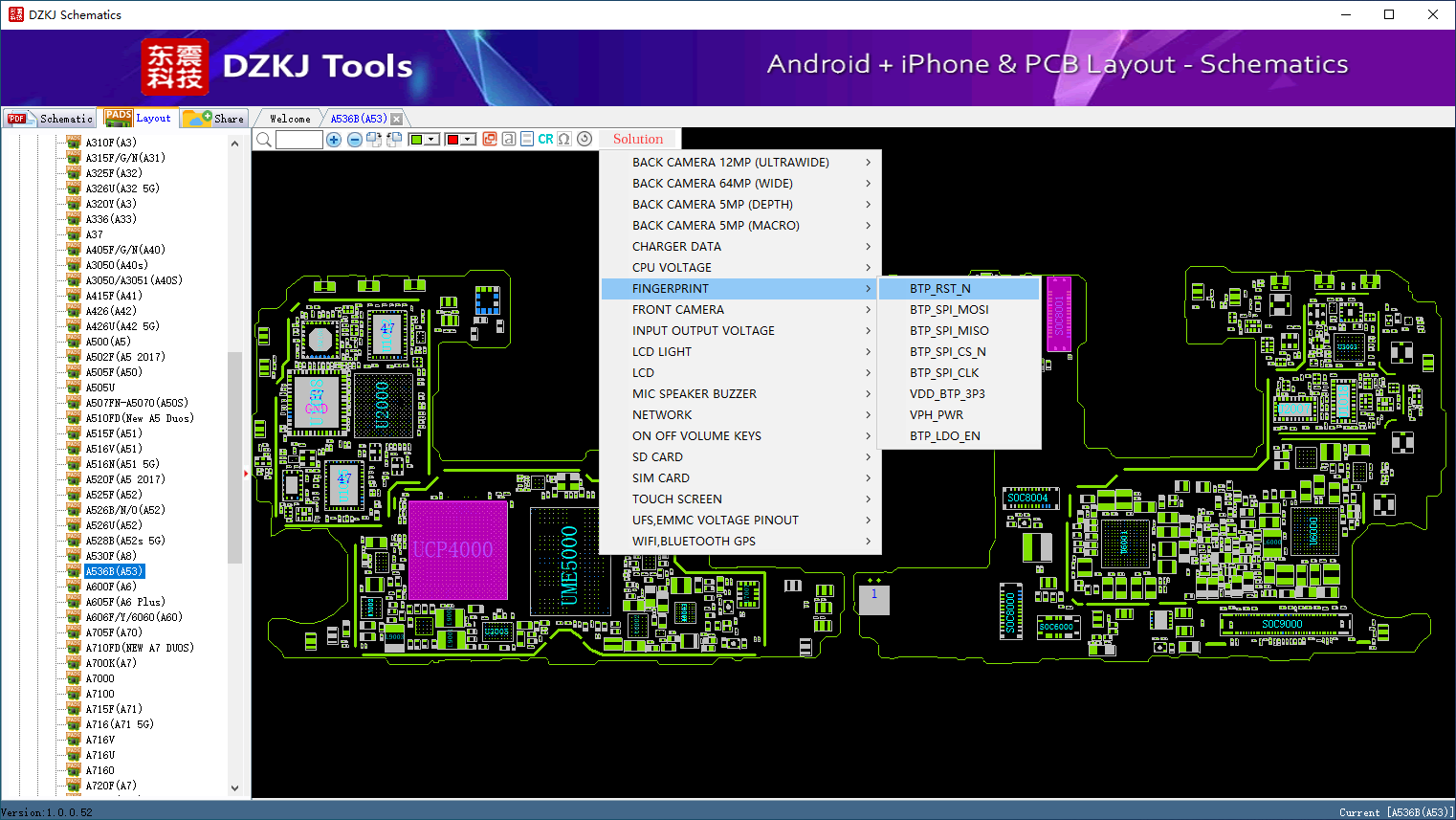The image size is (1456, 820).
Task: Open the green color dropdown
Action: 431,140
